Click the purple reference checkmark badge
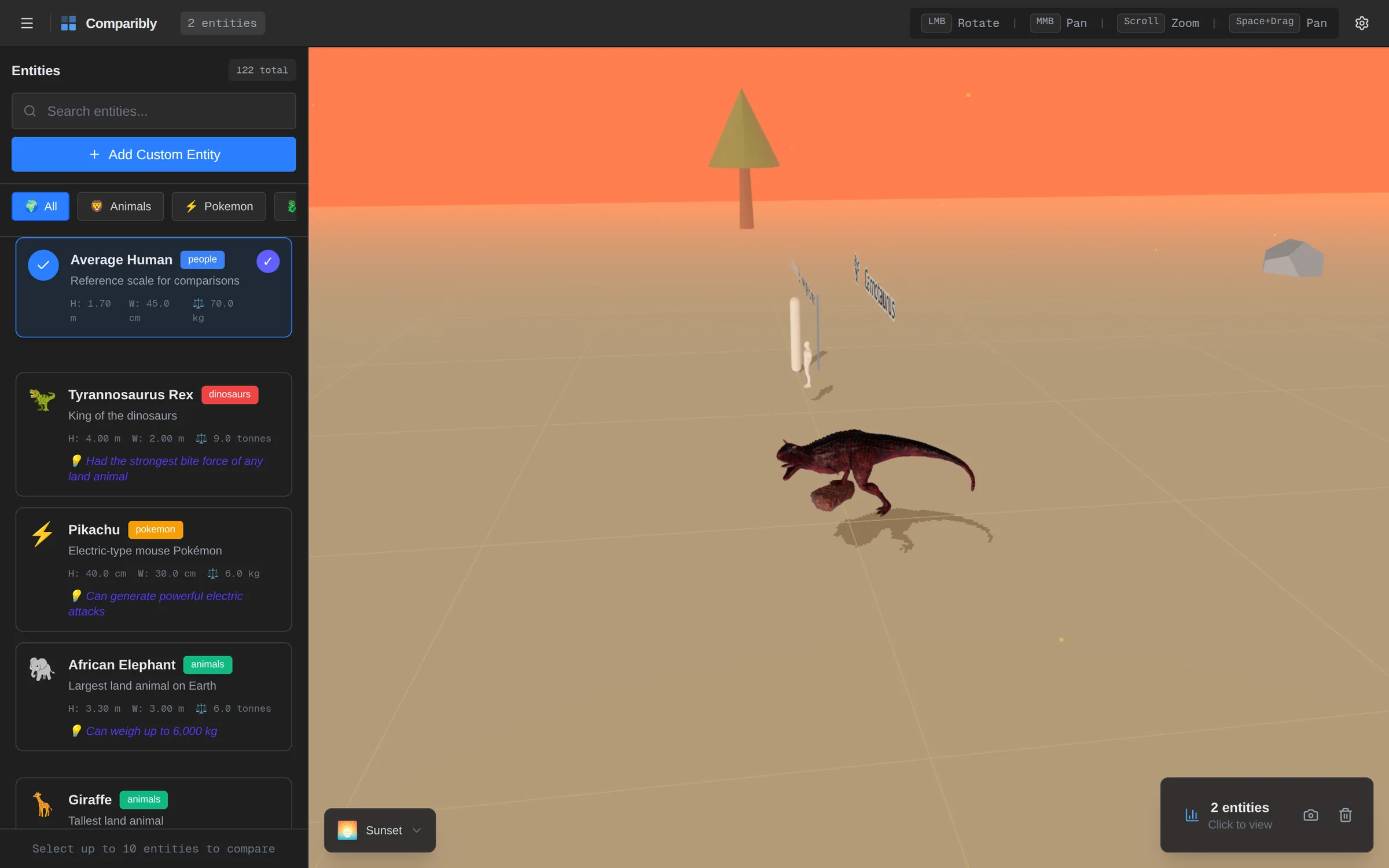1389x868 pixels. (x=268, y=261)
